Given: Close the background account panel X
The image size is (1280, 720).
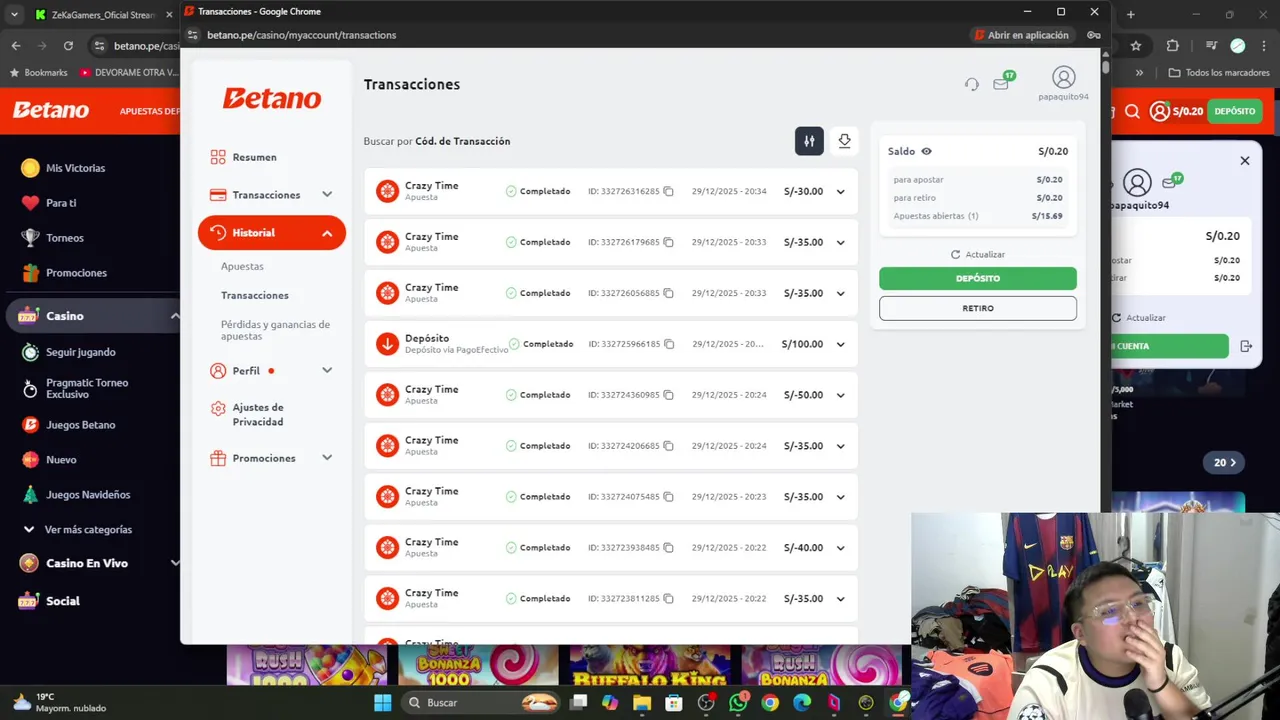Looking at the screenshot, I should click(1245, 161).
